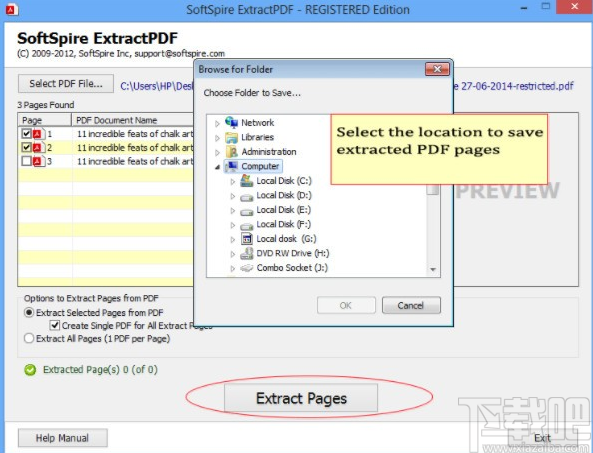This screenshot has width=593, height=453.
Task: Click the Local Disk (C:) drive icon
Action: click(x=247, y=181)
